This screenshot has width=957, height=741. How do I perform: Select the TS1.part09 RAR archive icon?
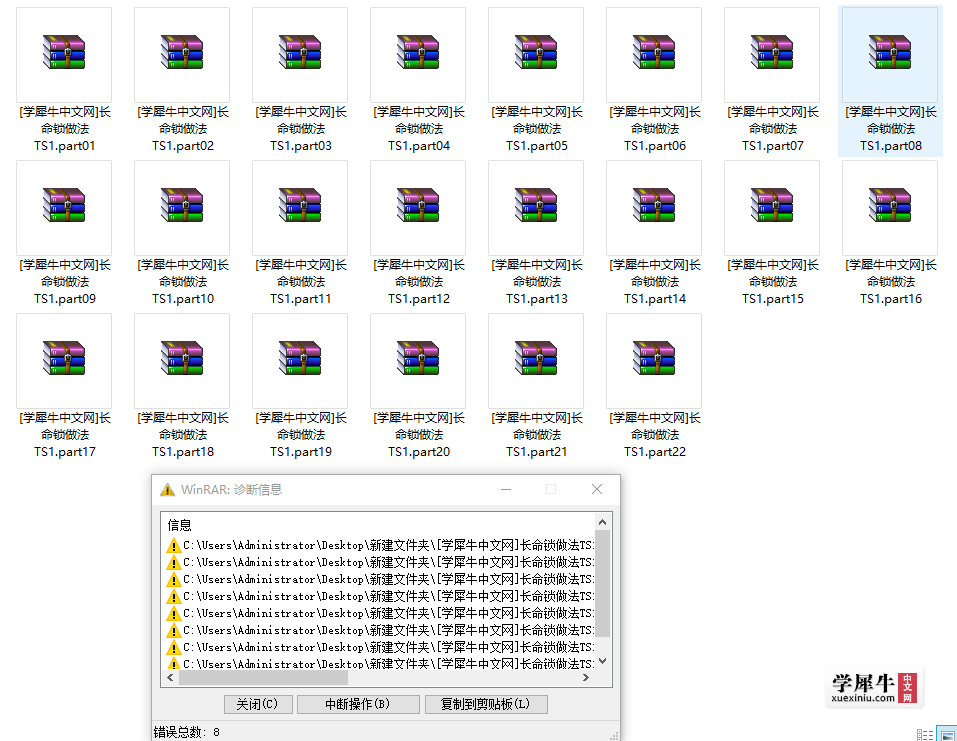(64, 204)
